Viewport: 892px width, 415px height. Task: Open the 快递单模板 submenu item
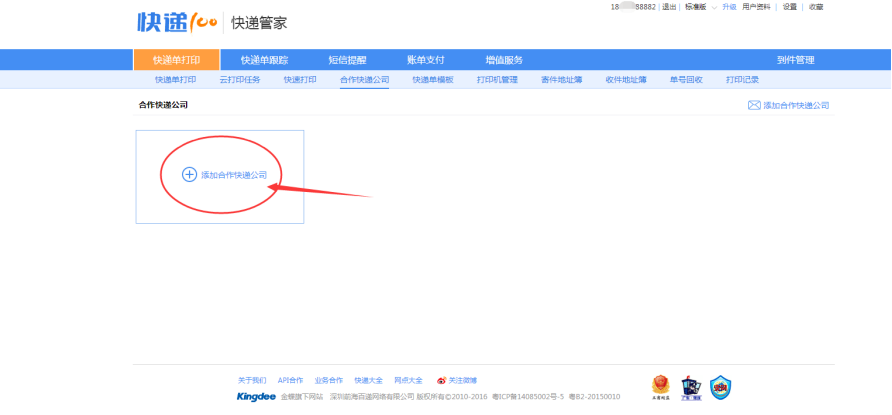pos(432,79)
